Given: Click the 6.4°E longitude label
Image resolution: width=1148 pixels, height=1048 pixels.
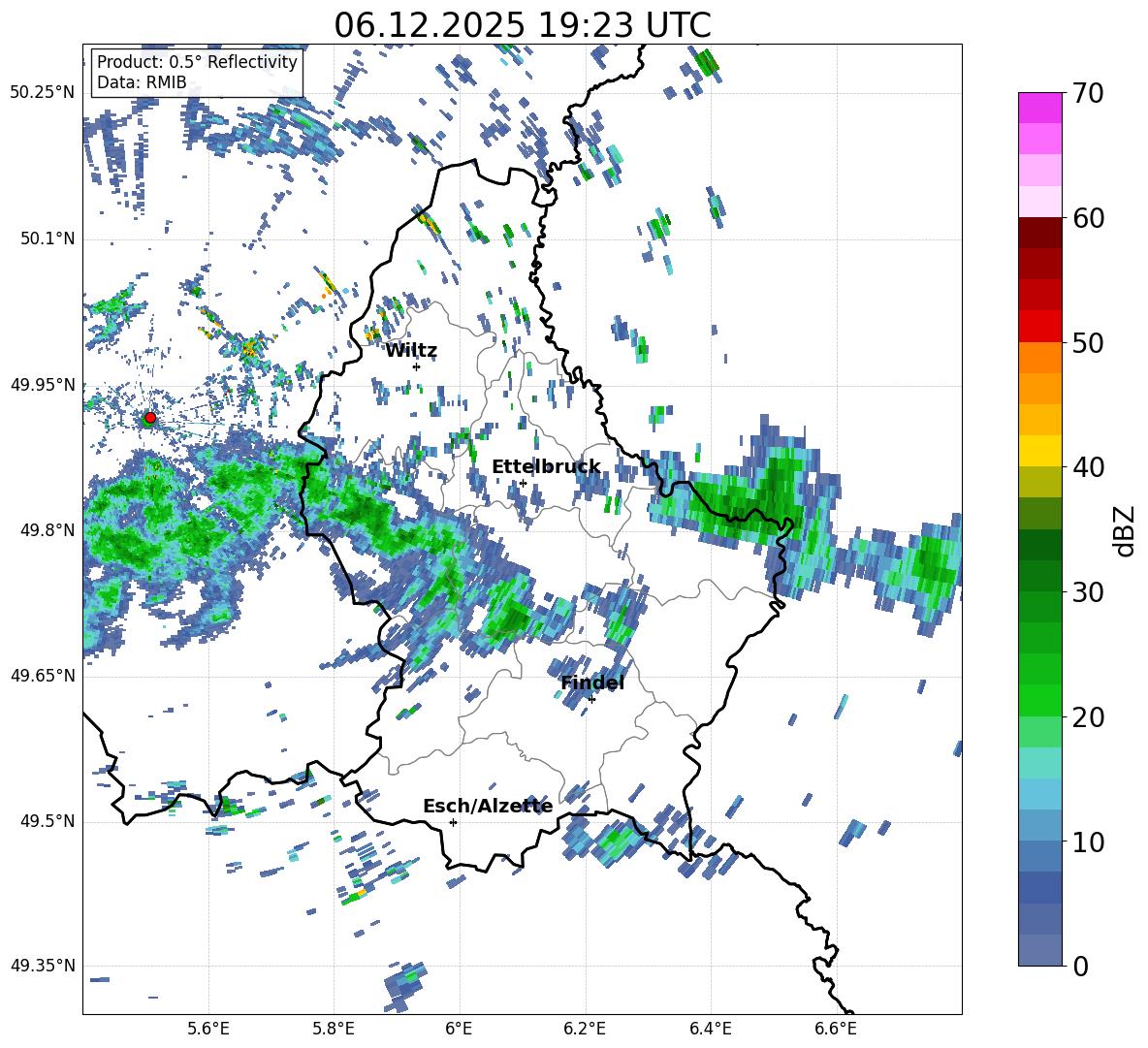Looking at the screenshot, I should pos(710,1029).
